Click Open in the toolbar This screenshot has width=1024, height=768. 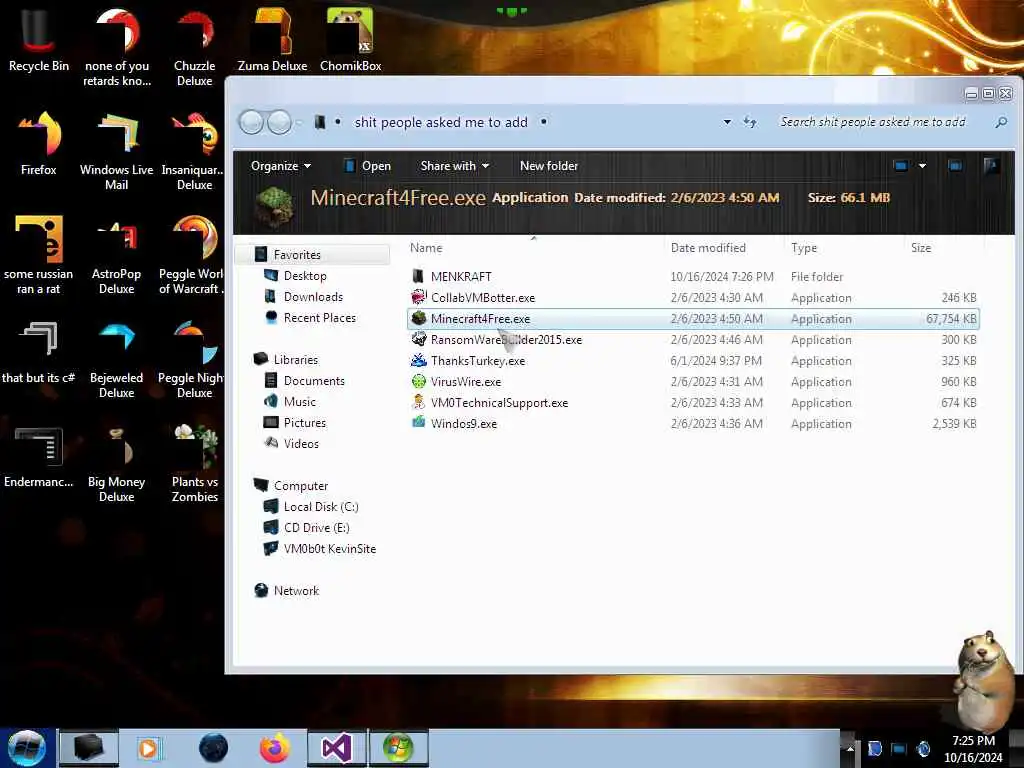coord(367,166)
